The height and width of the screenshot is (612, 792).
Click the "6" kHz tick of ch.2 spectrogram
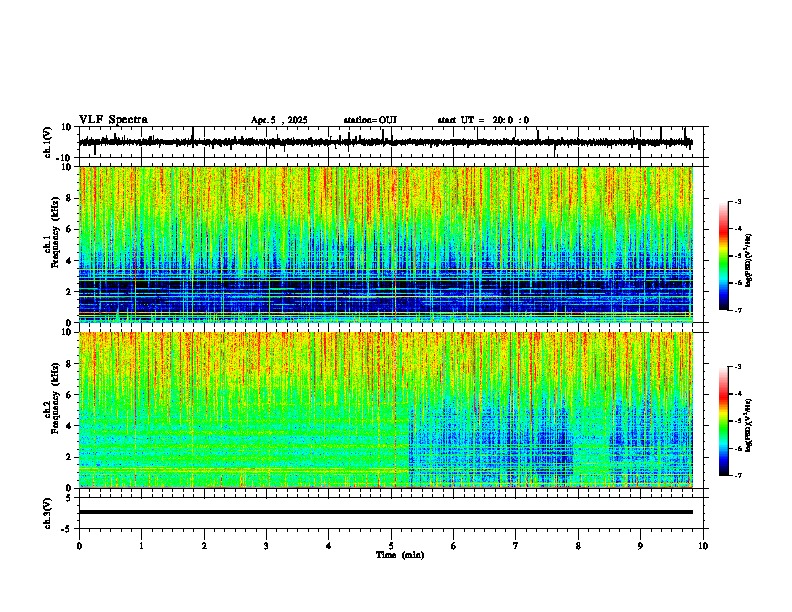point(69,394)
